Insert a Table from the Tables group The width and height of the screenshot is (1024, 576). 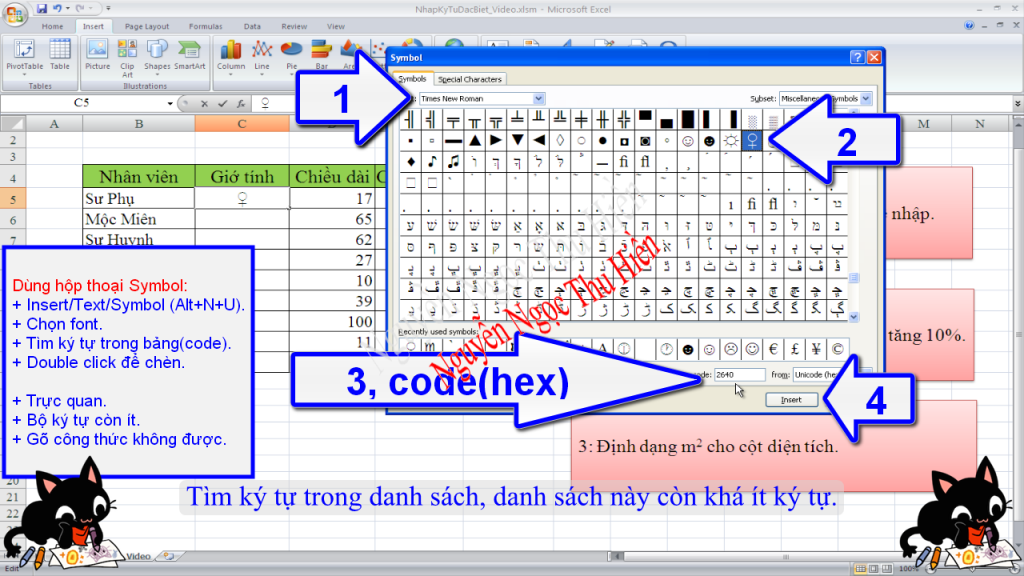click(60, 53)
